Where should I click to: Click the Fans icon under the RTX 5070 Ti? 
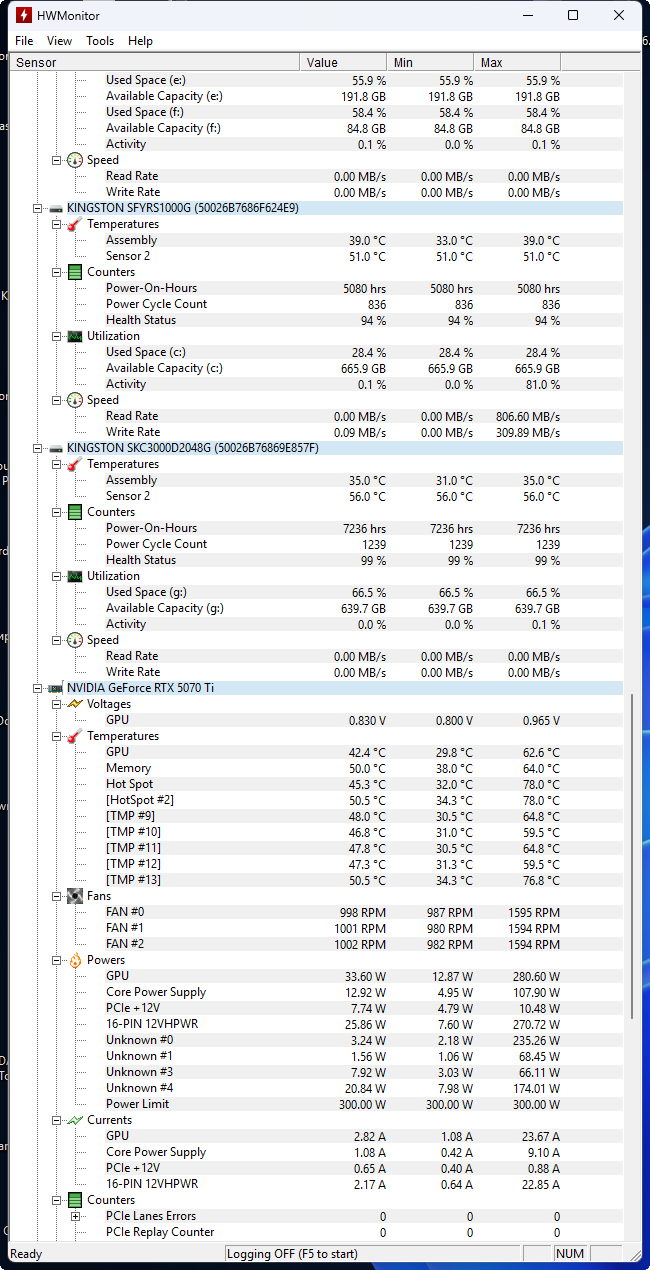pos(74,896)
